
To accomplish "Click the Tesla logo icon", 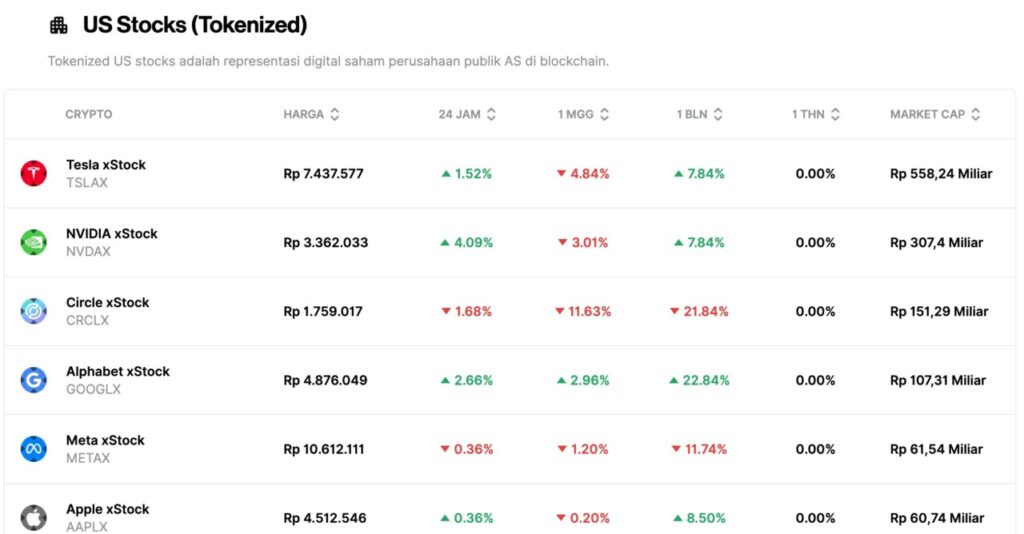I will coord(33,173).
